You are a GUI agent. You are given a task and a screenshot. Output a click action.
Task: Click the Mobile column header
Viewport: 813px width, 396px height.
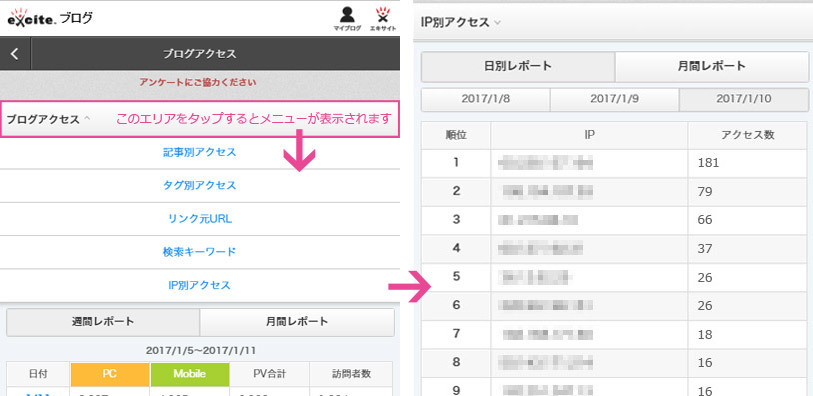tap(190, 374)
